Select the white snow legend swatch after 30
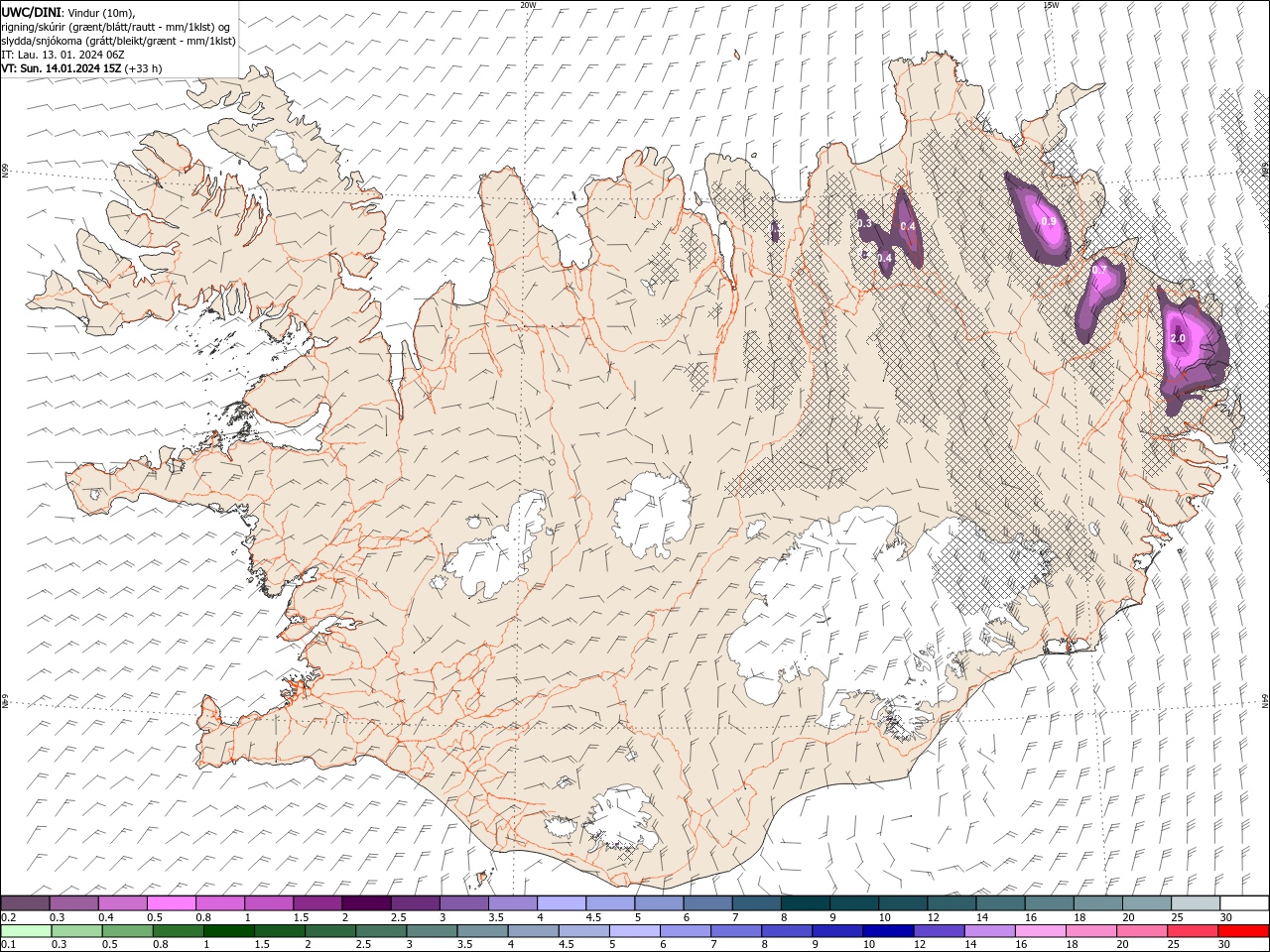1270x952 pixels. click(1244, 903)
